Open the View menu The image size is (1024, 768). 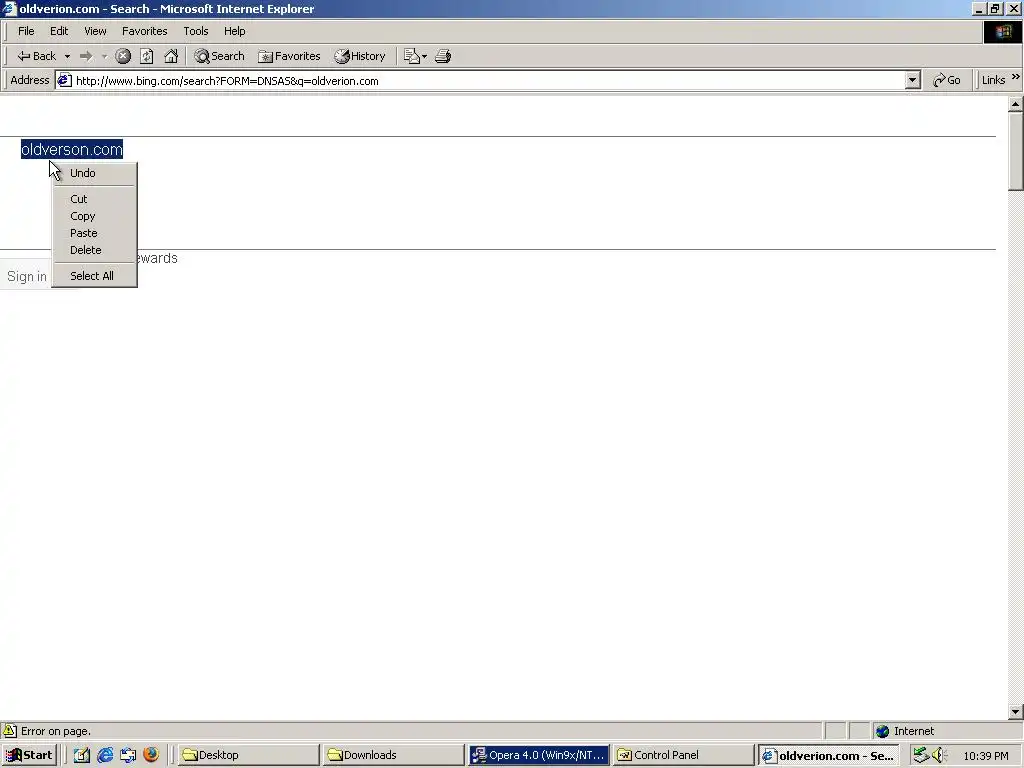[95, 31]
